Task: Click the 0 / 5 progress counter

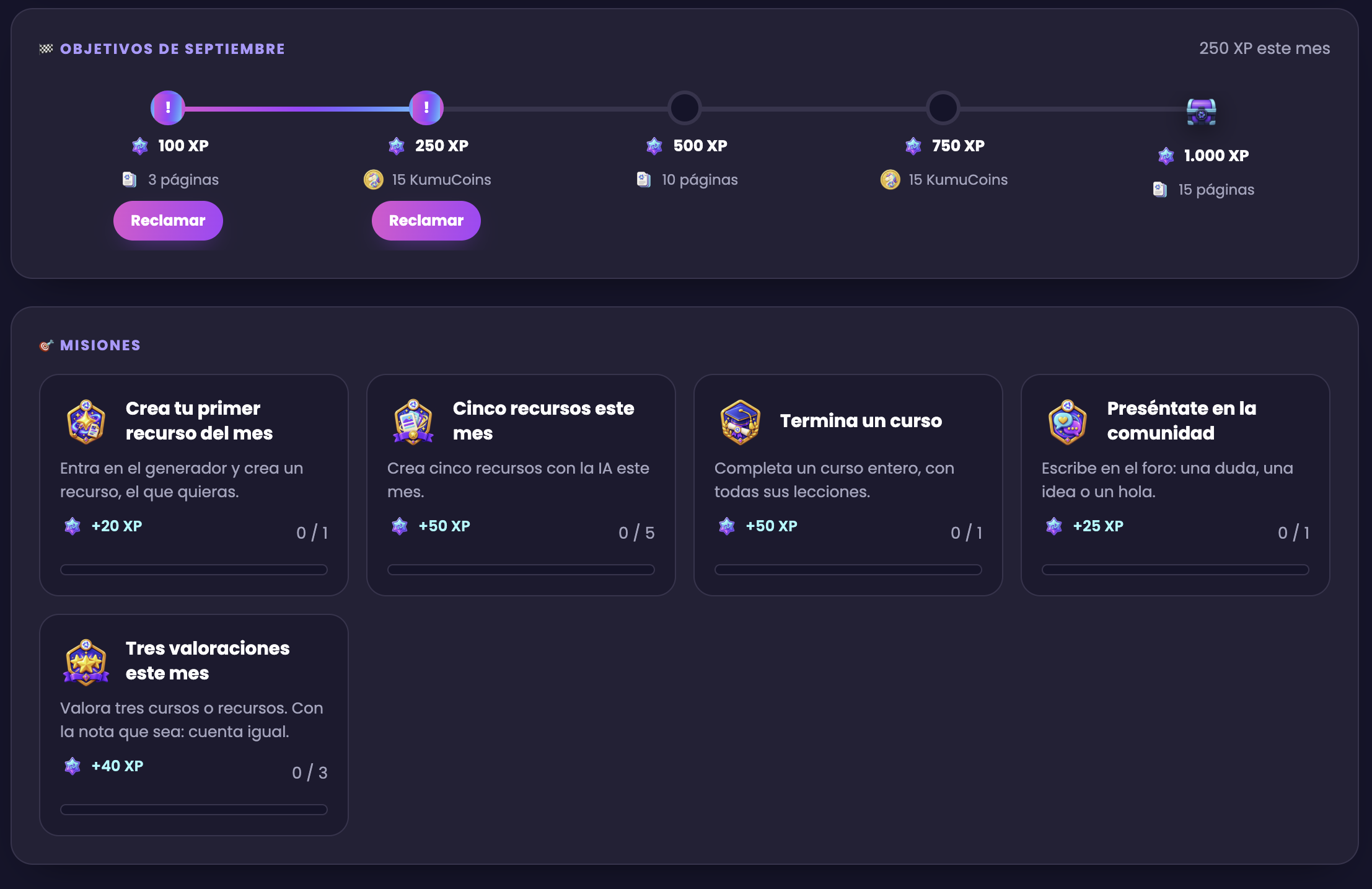Action: pos(636,533)
